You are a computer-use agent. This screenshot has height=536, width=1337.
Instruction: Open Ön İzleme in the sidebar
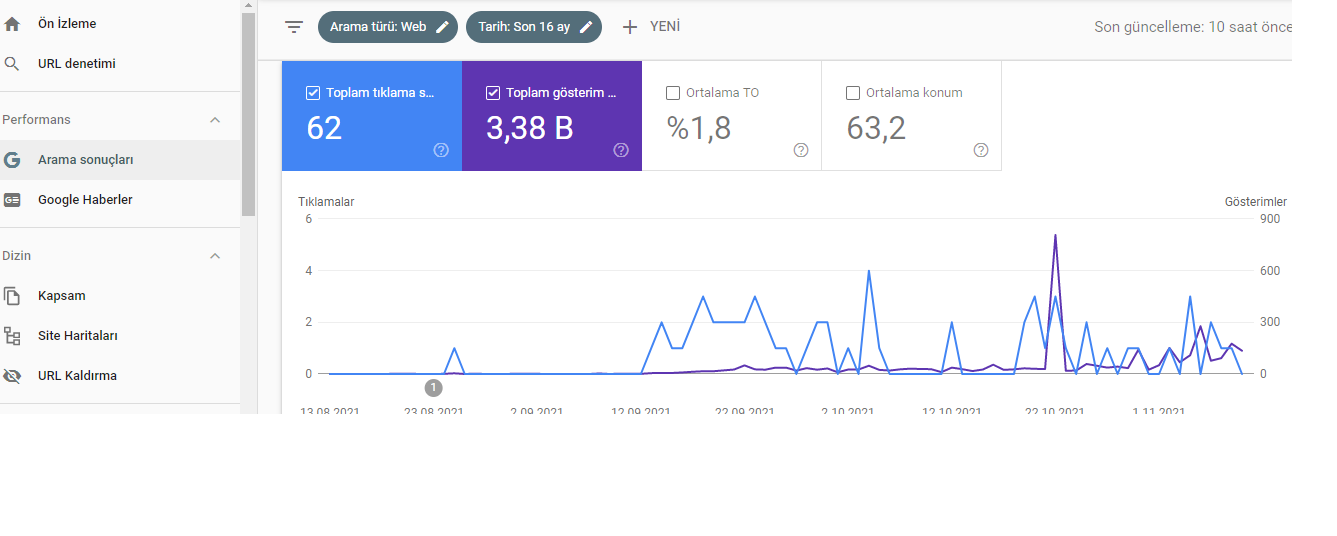[x=120, y=24]
